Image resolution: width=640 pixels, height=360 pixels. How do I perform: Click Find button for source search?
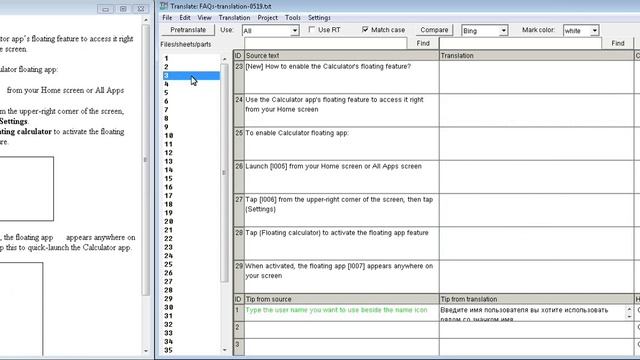point(423,43)
